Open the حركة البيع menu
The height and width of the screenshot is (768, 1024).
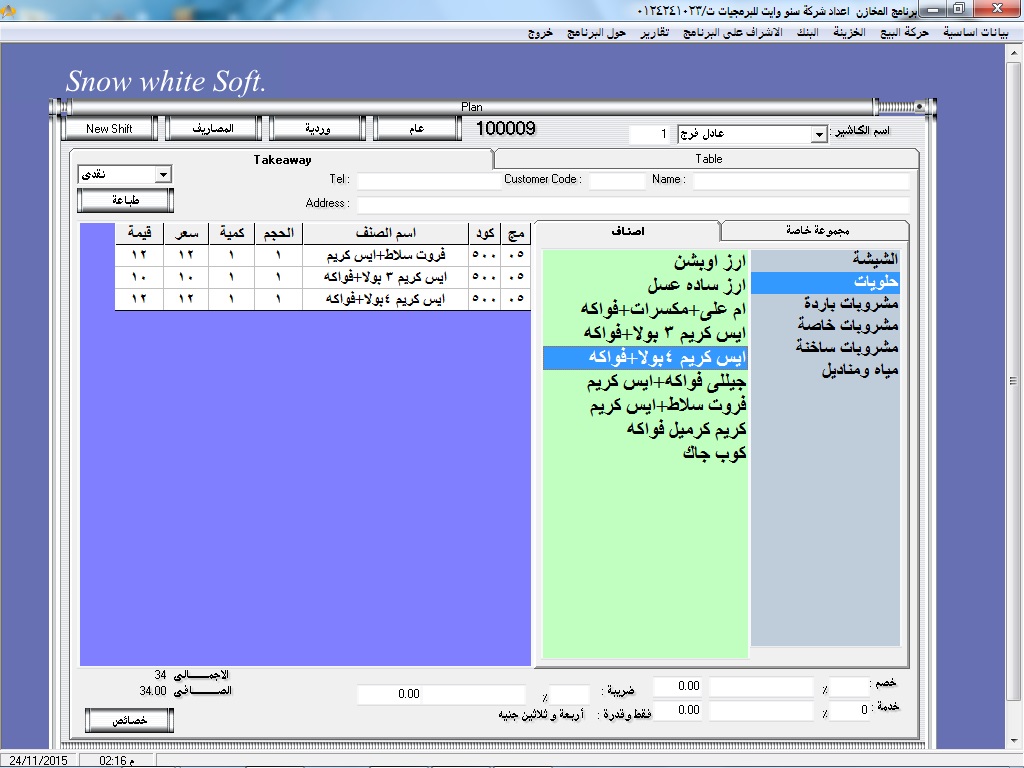click(x=902, y=32)
